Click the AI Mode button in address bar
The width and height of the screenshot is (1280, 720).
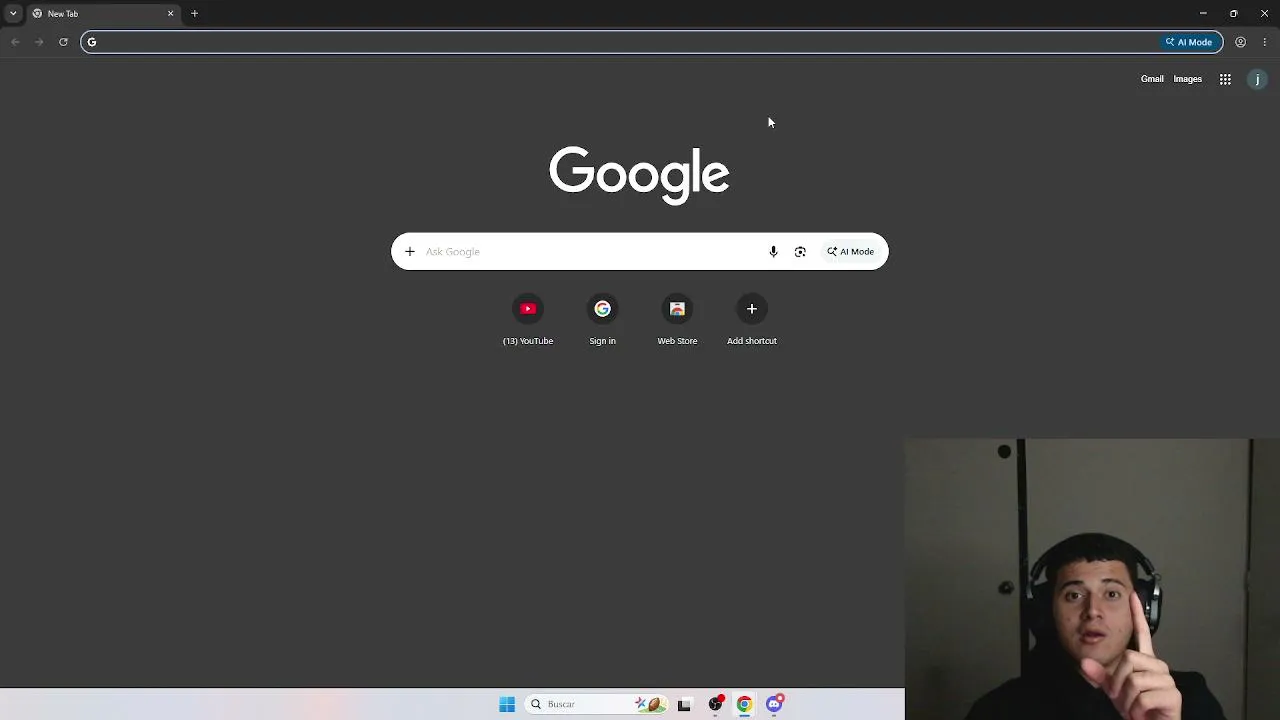pyautogui.click(x=1189, y=42)
